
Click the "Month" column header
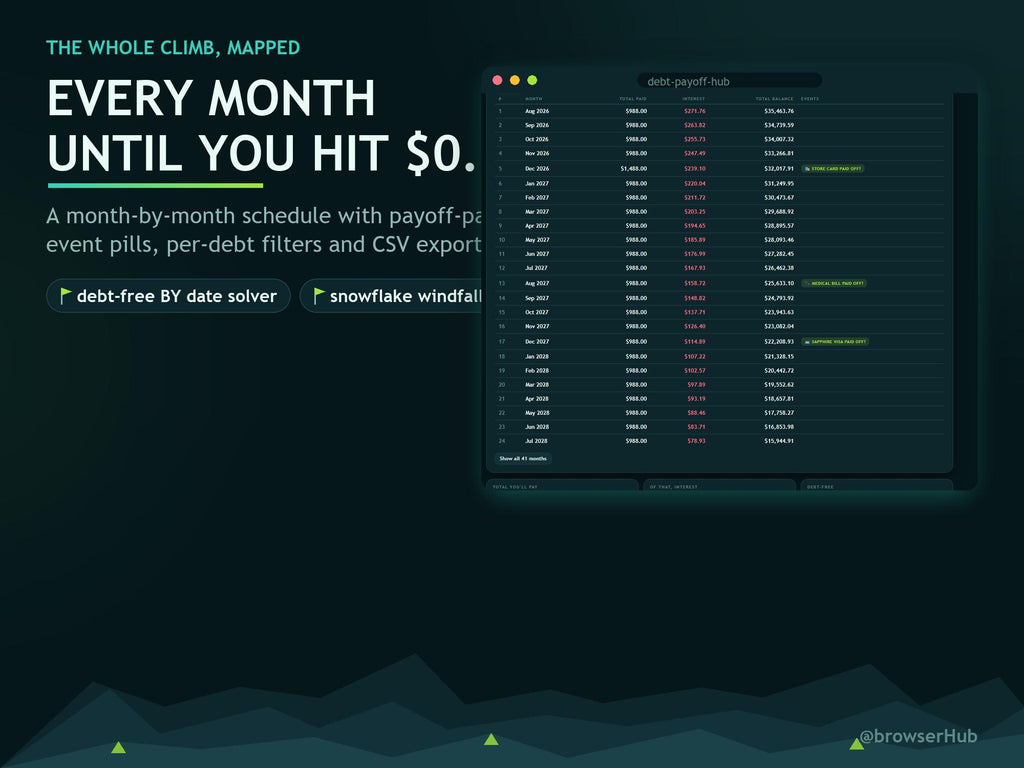[534, 99]
